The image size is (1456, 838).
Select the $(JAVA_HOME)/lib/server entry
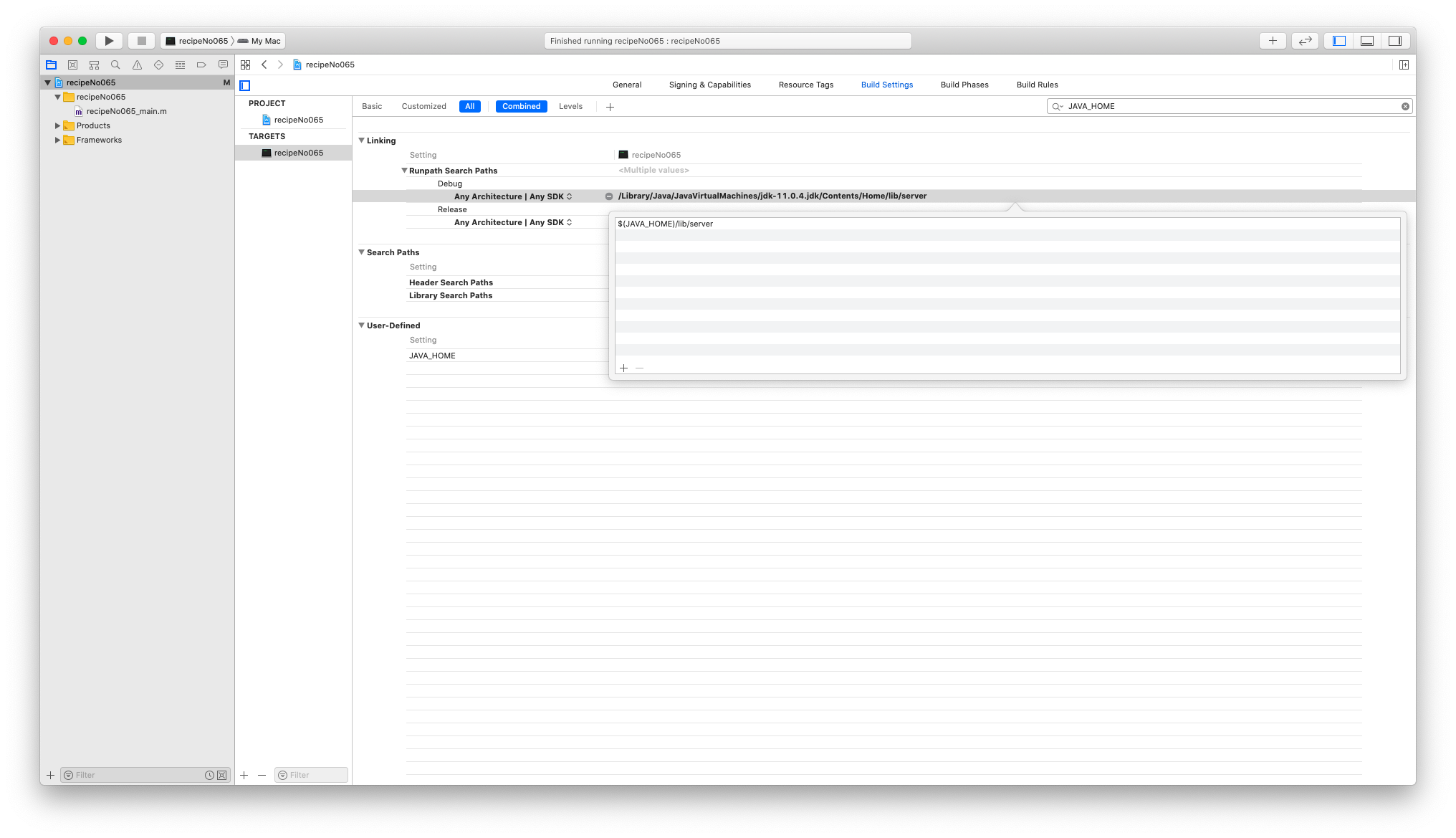[x=1007, y=224]
